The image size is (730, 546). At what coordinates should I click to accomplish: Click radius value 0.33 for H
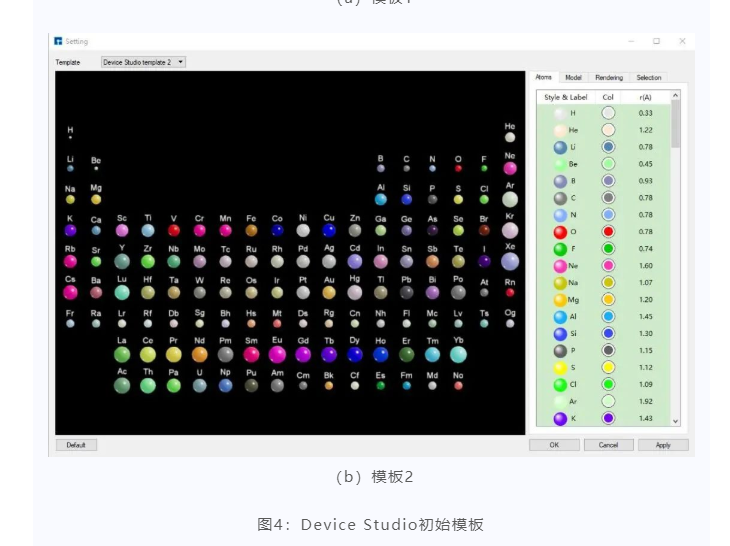[x=645, y=113]
